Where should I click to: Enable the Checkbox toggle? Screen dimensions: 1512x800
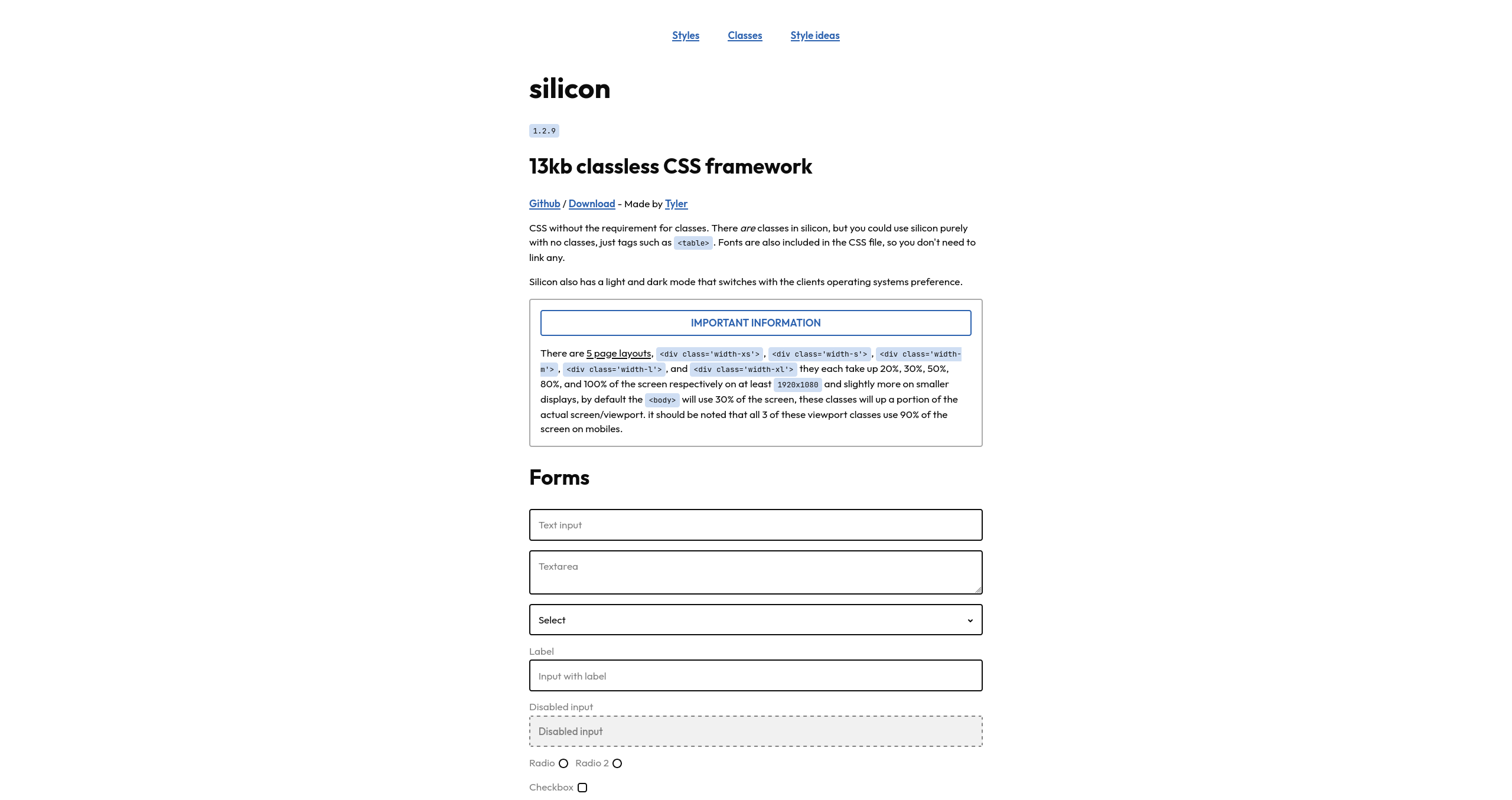(x=583, y=787)
